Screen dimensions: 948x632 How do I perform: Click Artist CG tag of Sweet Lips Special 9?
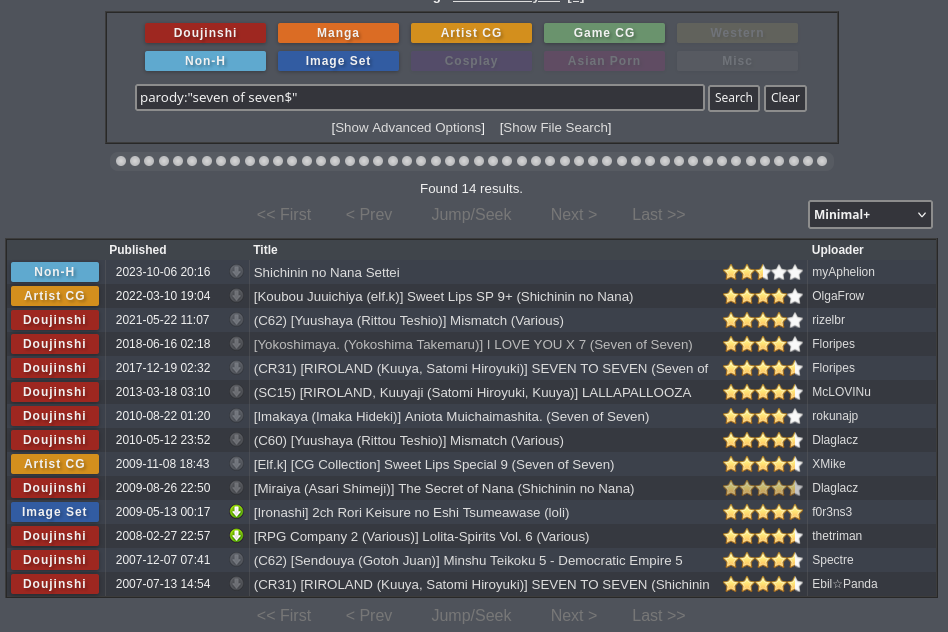54,463
